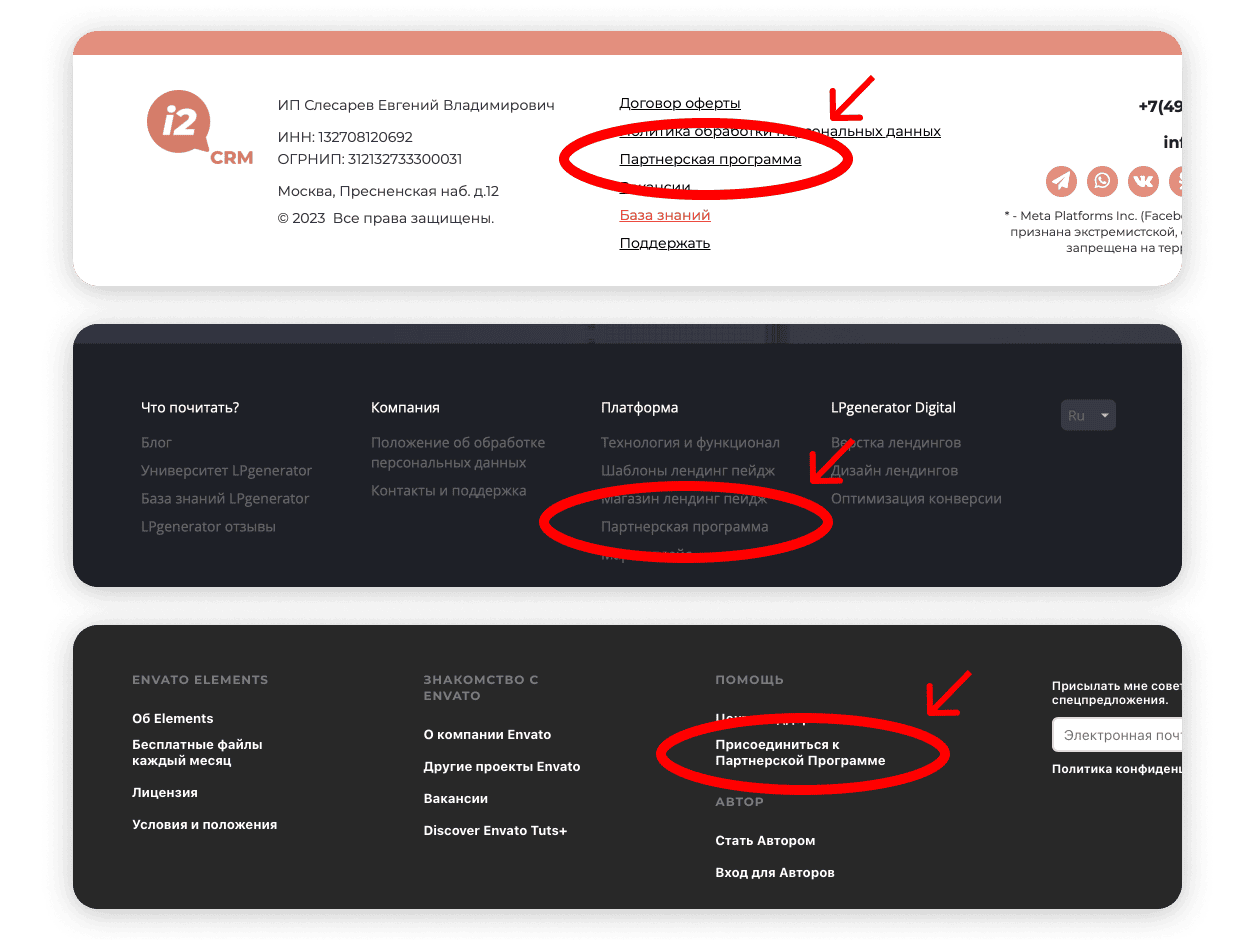Select the ИНН: 132708120692 text

click(345, 137)
